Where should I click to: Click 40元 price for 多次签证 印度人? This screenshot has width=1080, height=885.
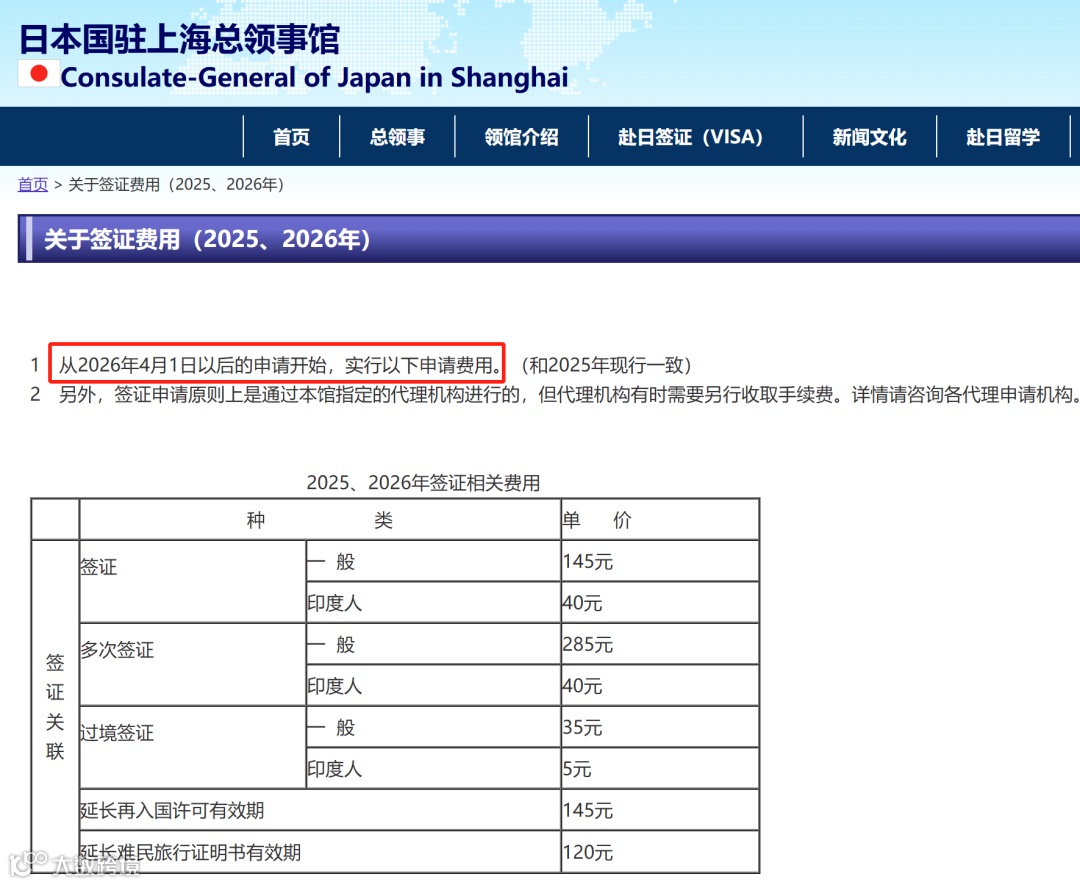(660, 685)
